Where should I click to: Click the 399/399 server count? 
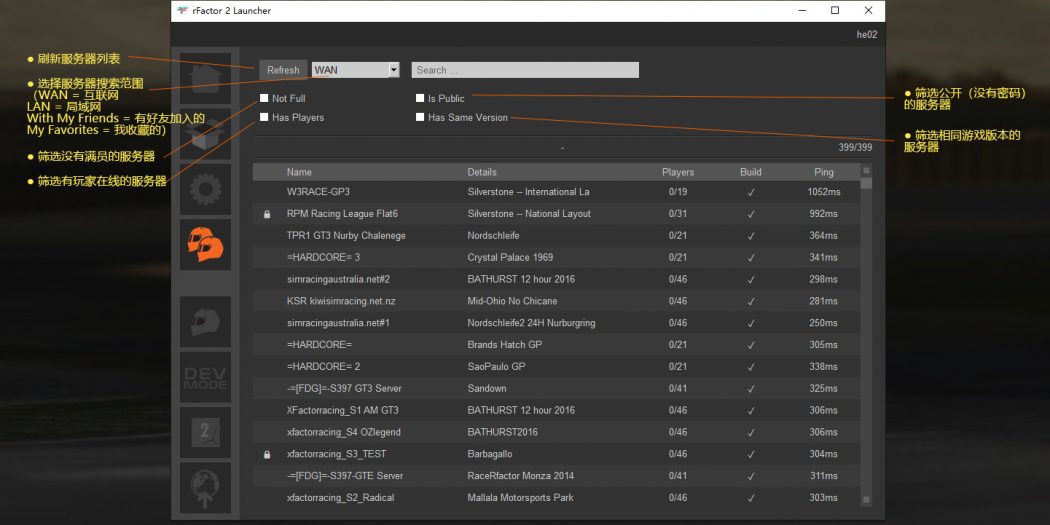(855, 147)
